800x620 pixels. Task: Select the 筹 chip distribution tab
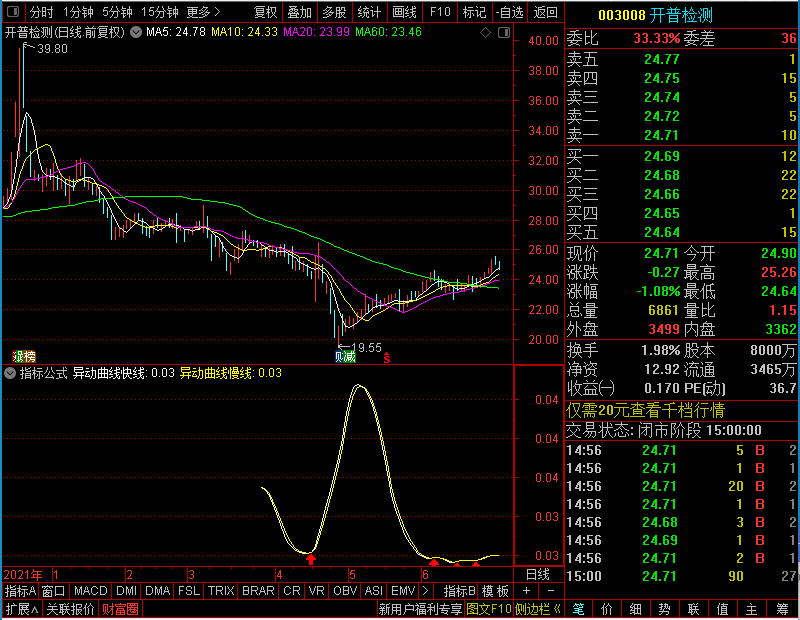pos(782,609)
